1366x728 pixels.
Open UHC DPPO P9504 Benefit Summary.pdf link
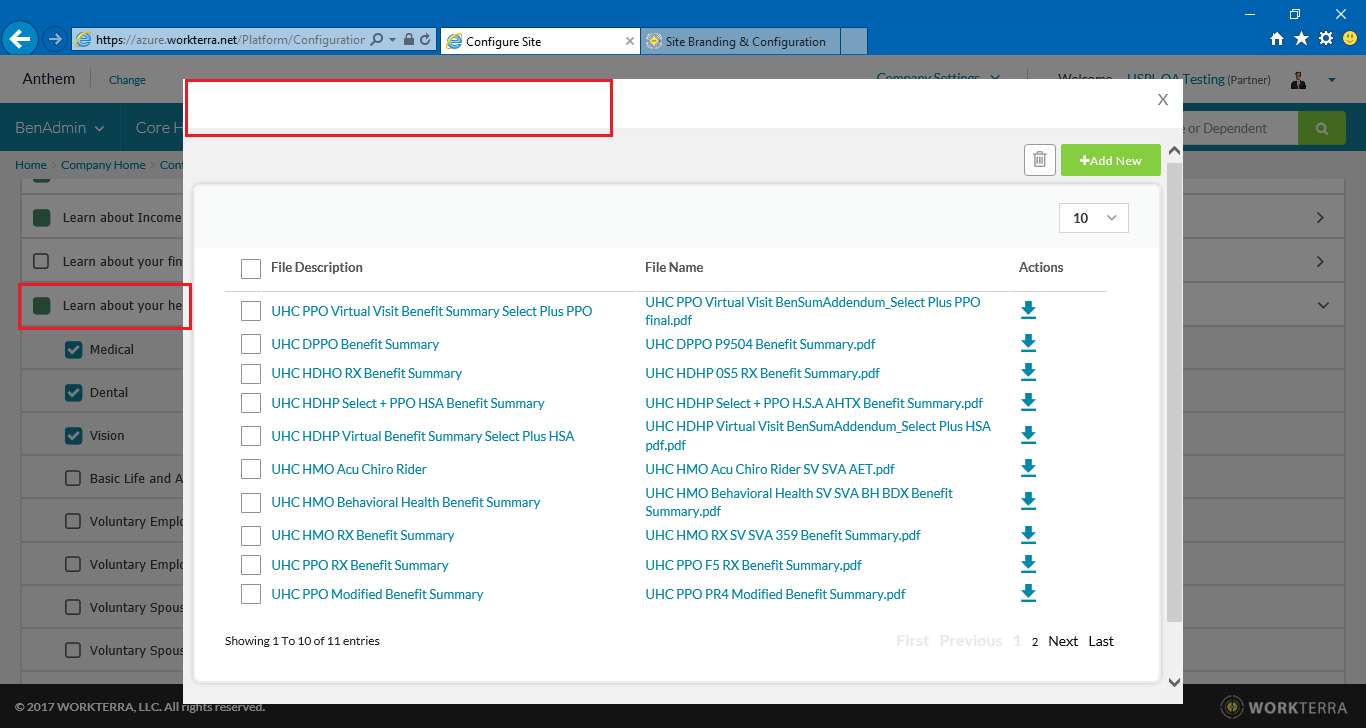pyautogui.click(x=760, y=344)
